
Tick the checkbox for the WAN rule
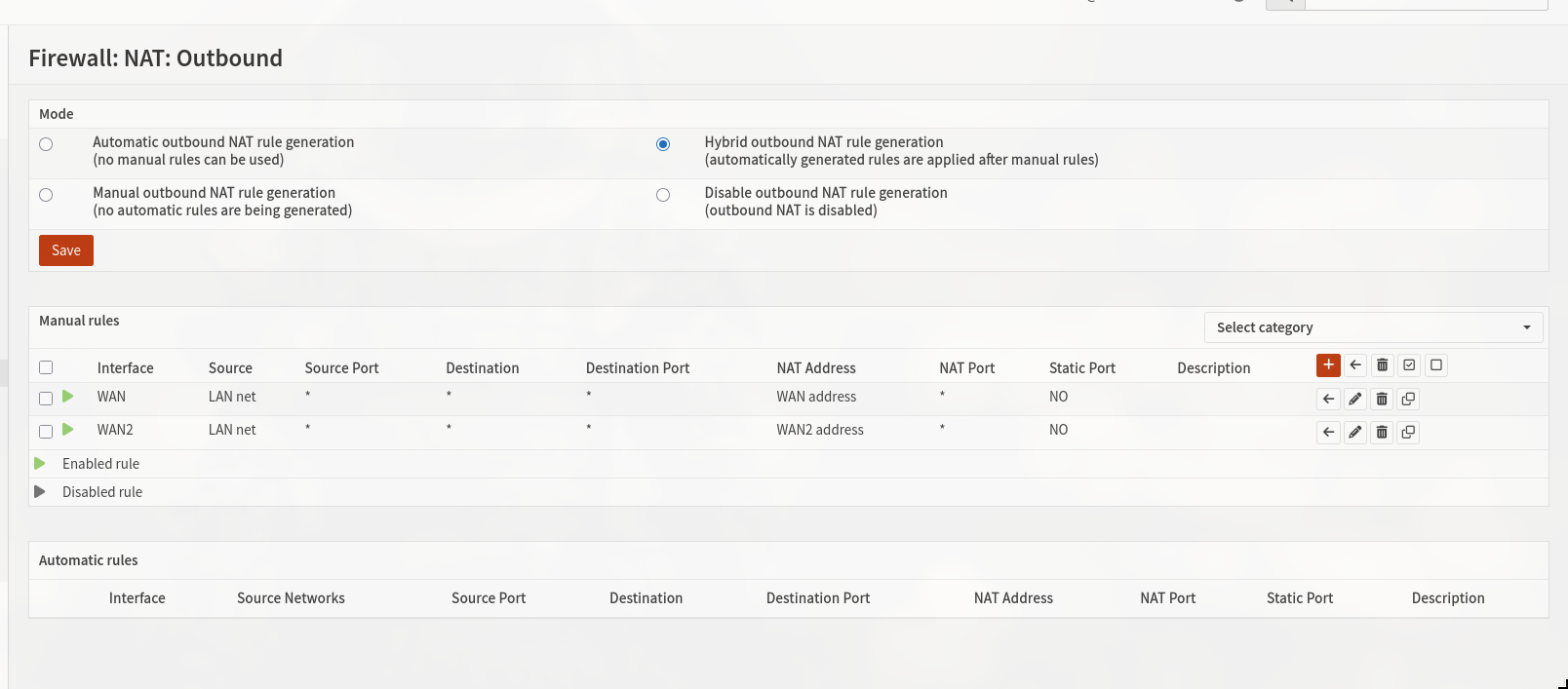pos(46,399)
